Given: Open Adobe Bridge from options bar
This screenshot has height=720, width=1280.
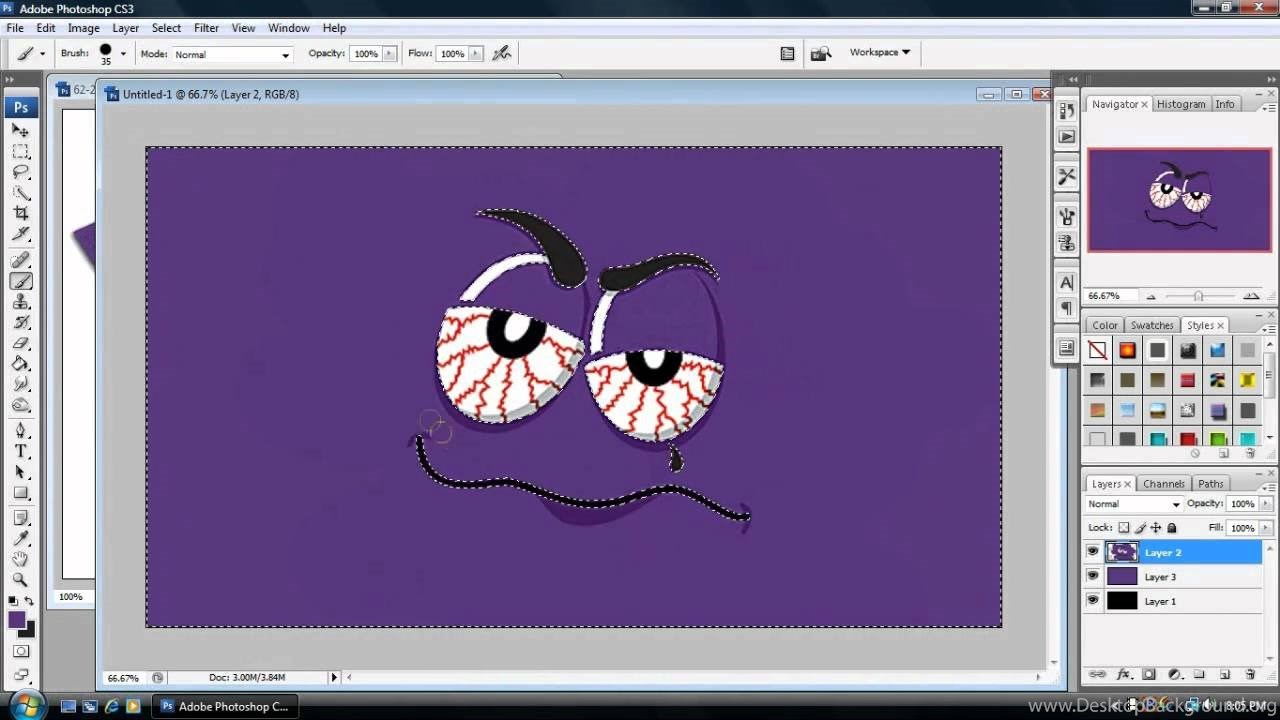Looking at the screenshot, I should [821, 53].
